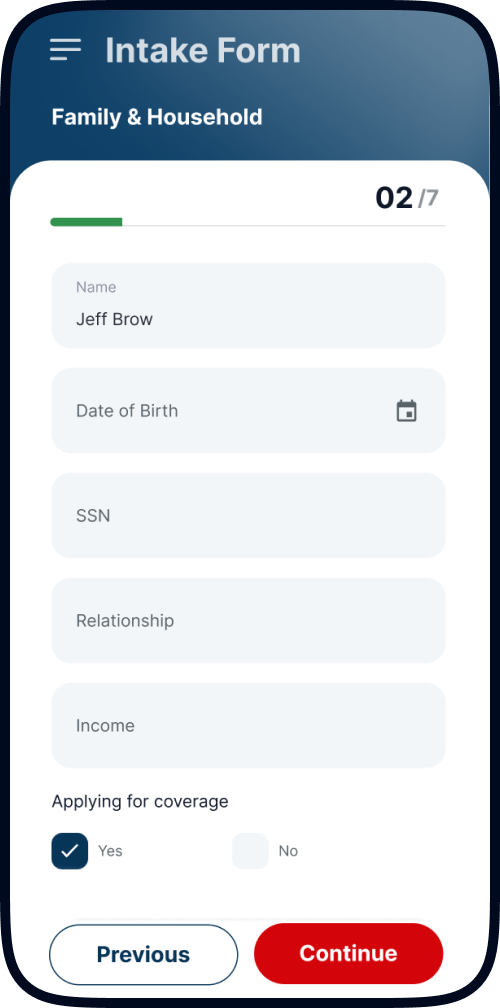Viewport: 500px width, 1008px height.
Task: Click the Continue button
Action: coord(348,953)
